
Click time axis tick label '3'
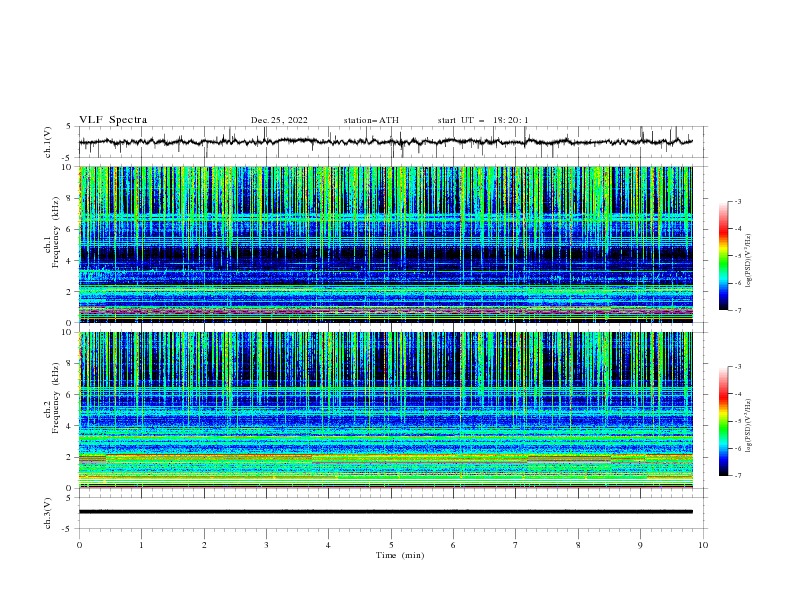[x=266, y=545]
